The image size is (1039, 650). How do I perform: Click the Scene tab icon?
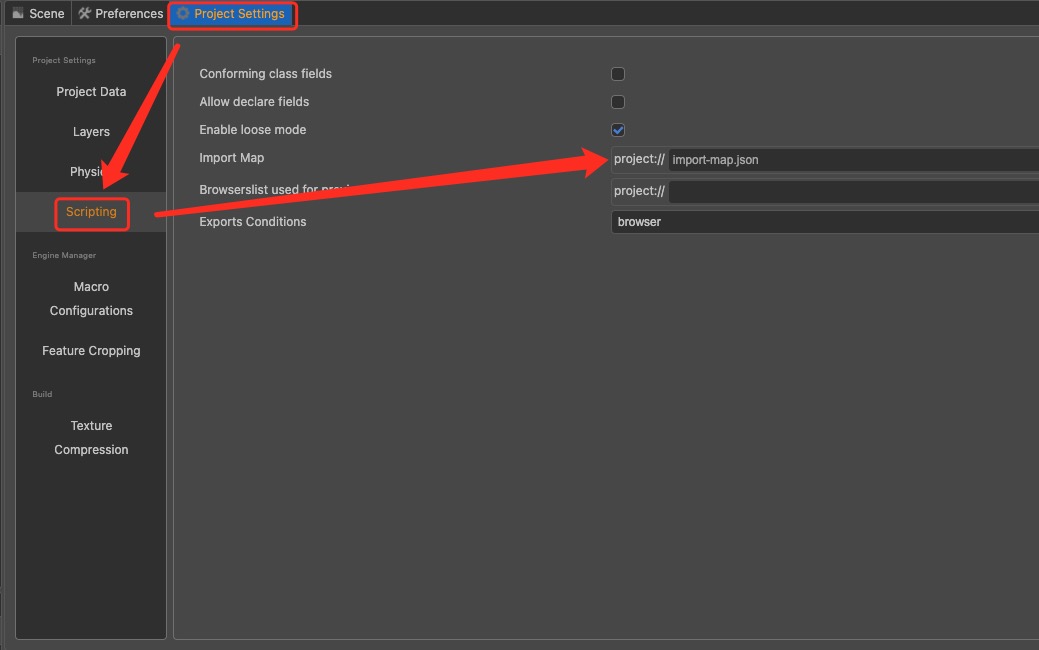click(18, 13)
